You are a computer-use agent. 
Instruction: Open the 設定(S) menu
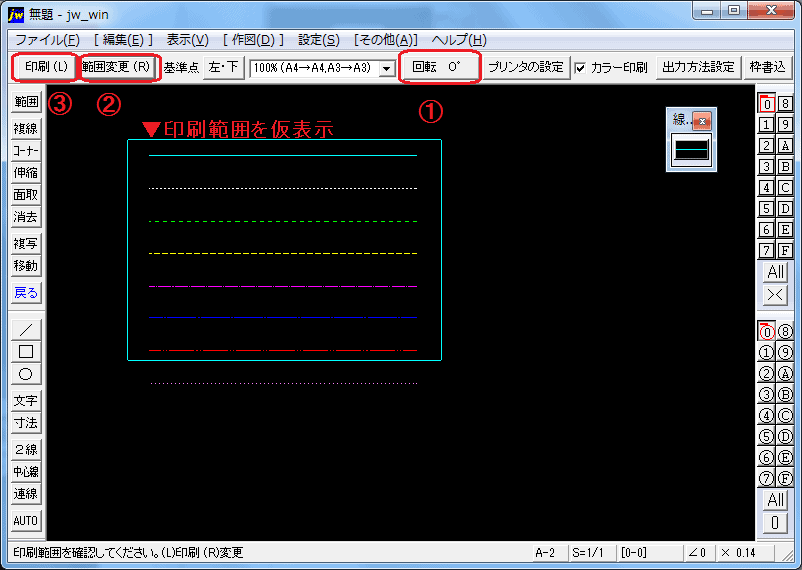point(318,40)
